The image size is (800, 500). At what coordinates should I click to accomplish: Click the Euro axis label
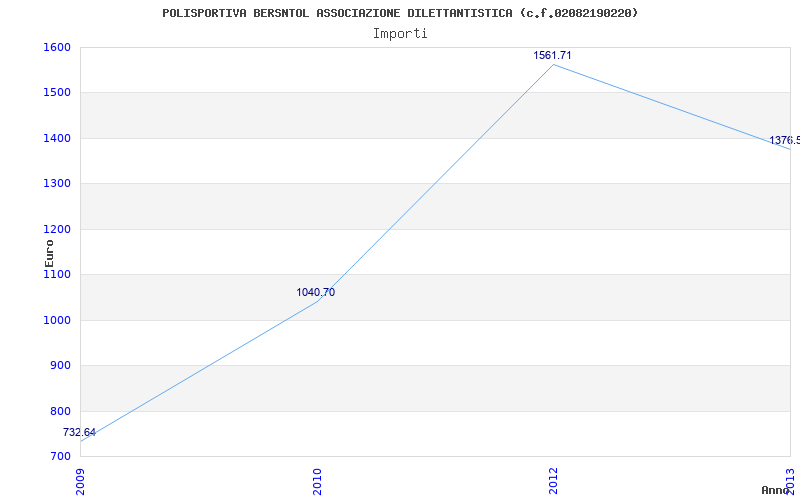point(49,253)
